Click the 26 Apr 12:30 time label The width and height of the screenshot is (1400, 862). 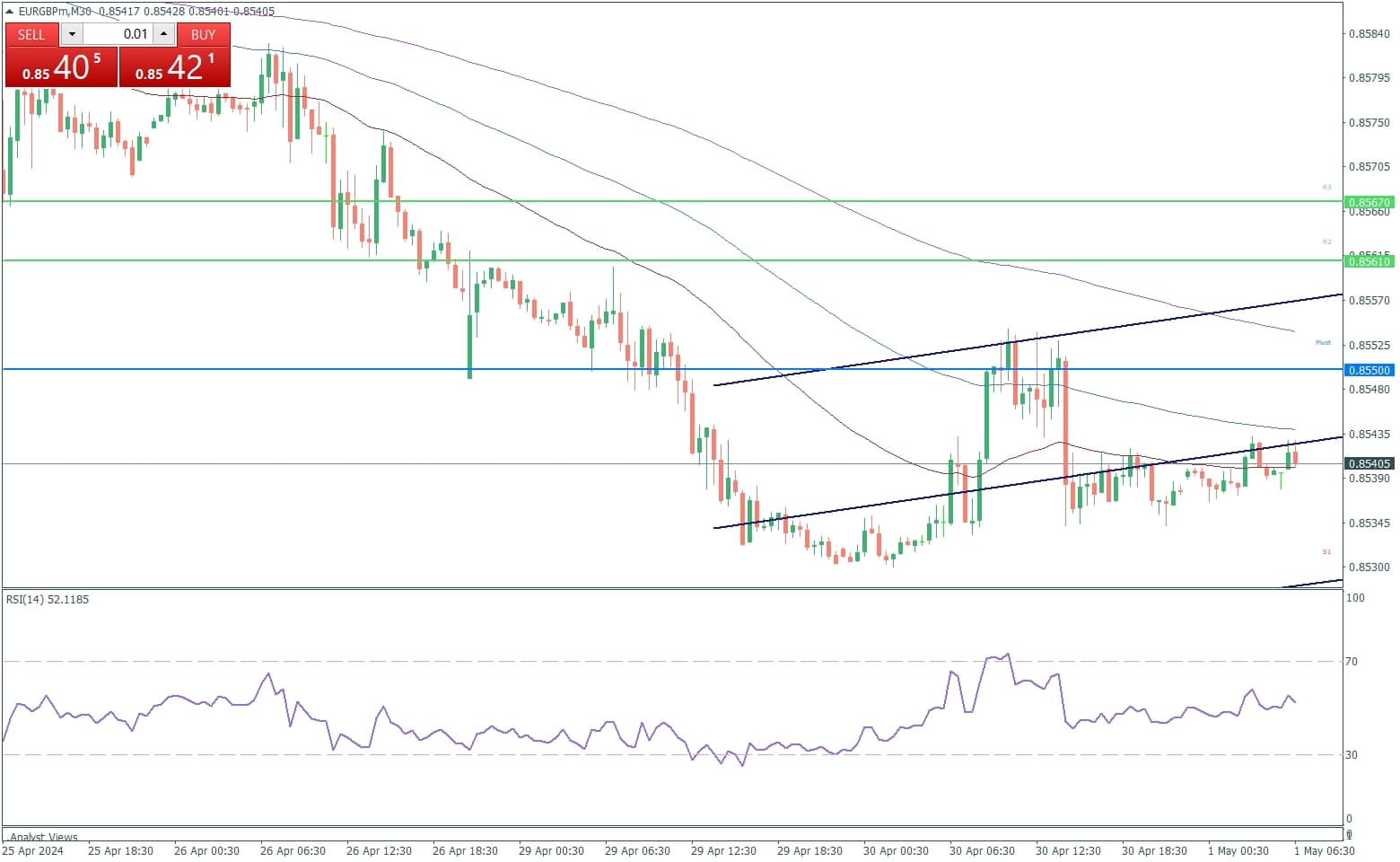pyautogui.click(x=379, y=851)
